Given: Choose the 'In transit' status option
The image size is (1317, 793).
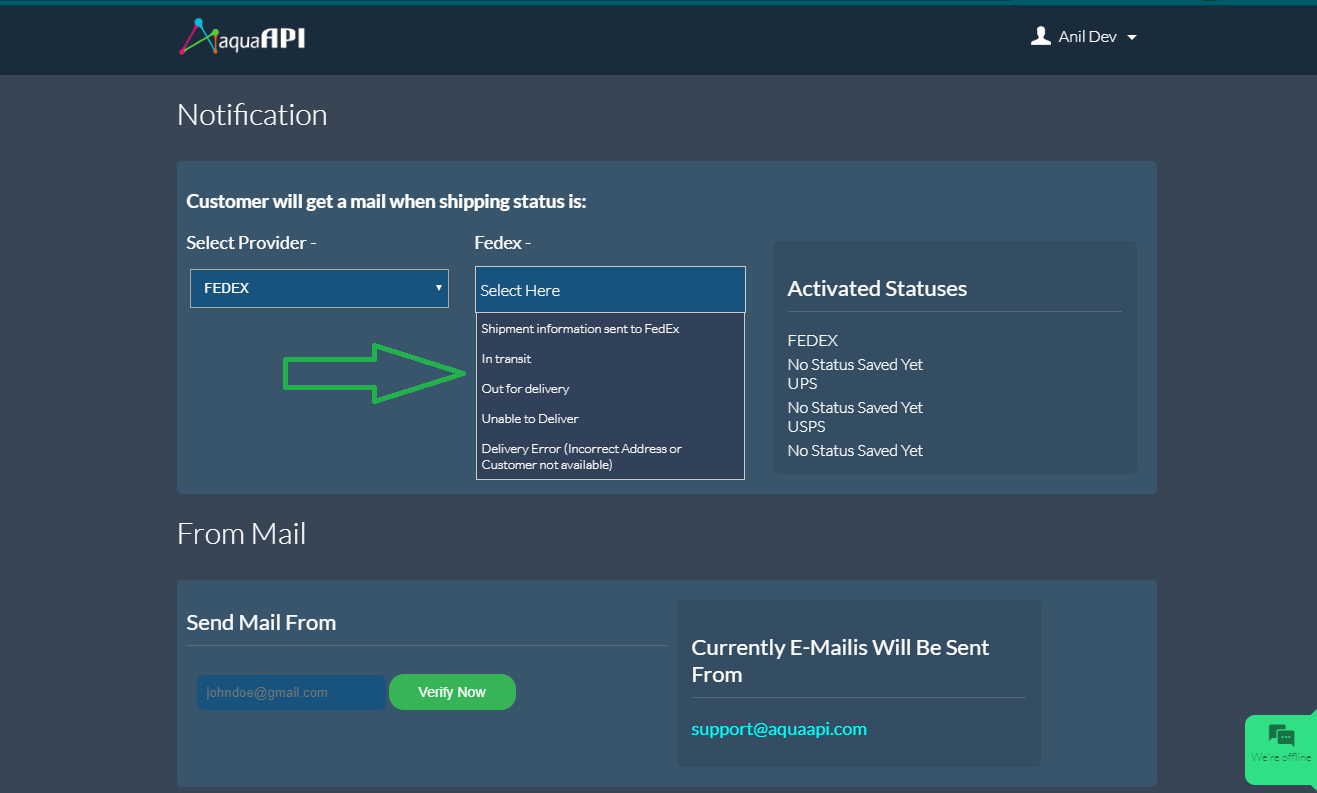Looking at the screenshot, I should [x=610, y=359].
